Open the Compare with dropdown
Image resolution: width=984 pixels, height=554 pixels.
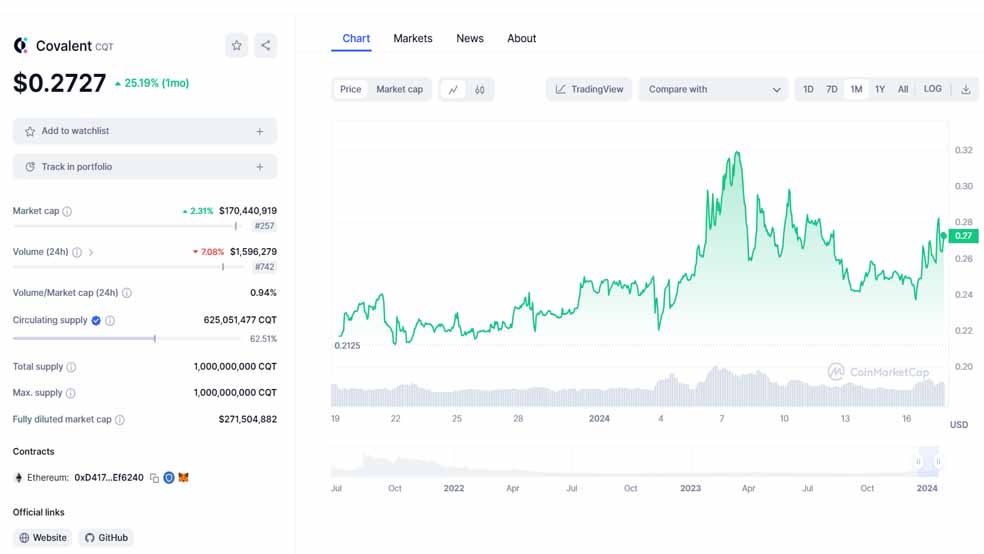714,90
